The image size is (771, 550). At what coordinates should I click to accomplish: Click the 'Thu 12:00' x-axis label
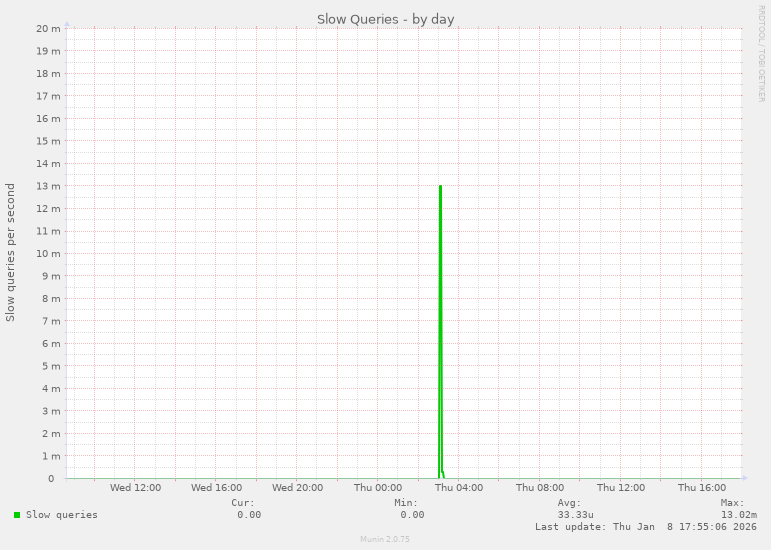point(621,488)
